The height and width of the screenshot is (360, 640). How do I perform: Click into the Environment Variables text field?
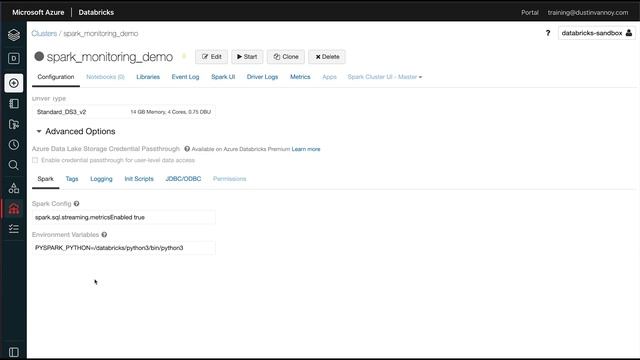click(124, 248)
